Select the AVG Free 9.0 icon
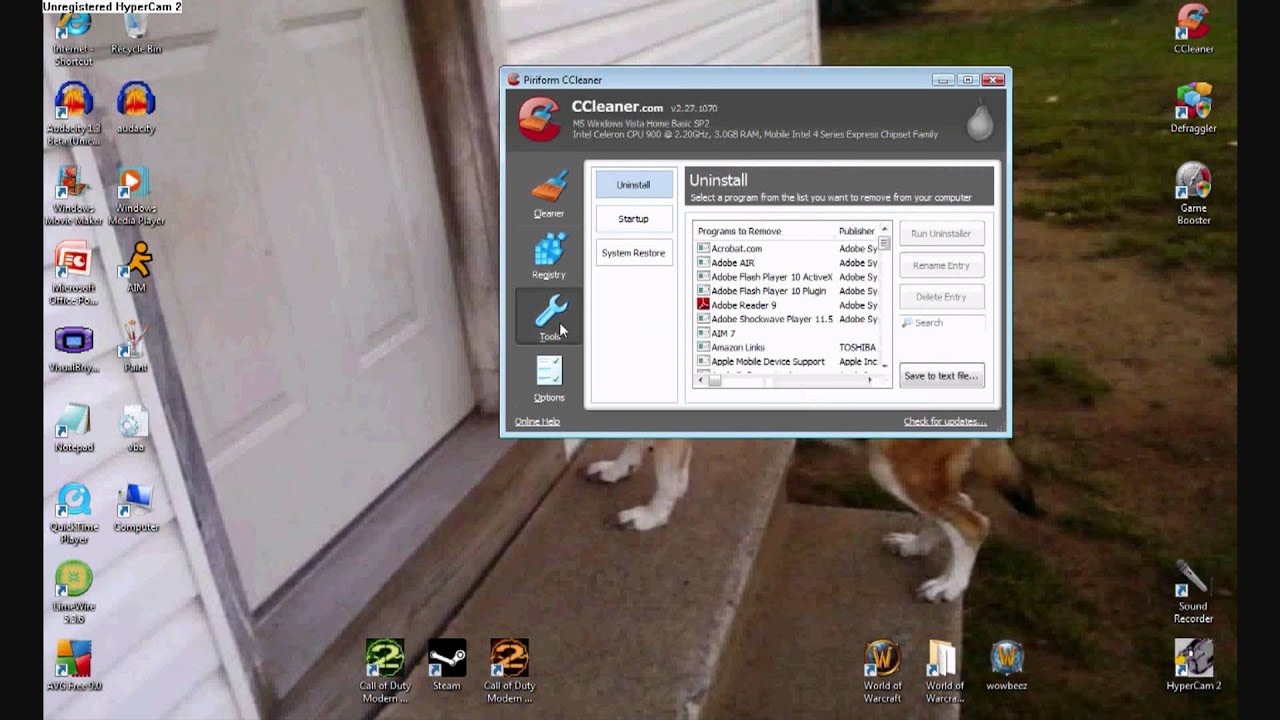This screenshot has width=1280, height=720. pos(73,666)
